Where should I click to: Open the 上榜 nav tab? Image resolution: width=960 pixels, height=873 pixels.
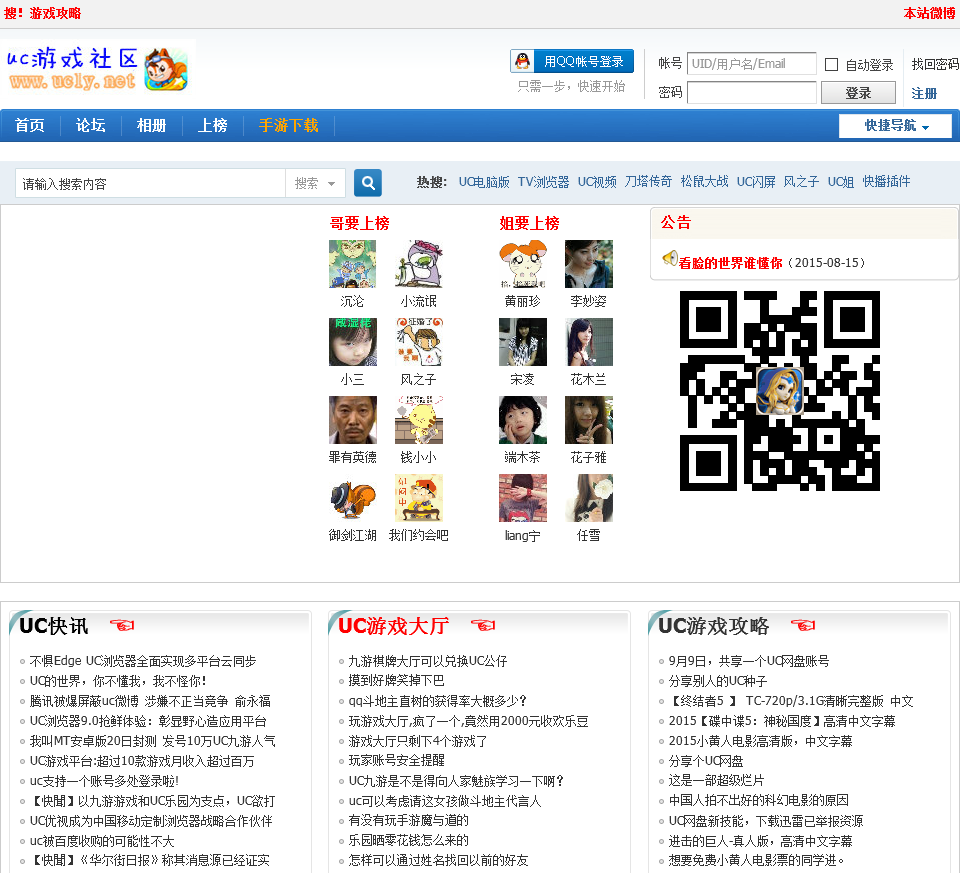click(x=212, y=126)
